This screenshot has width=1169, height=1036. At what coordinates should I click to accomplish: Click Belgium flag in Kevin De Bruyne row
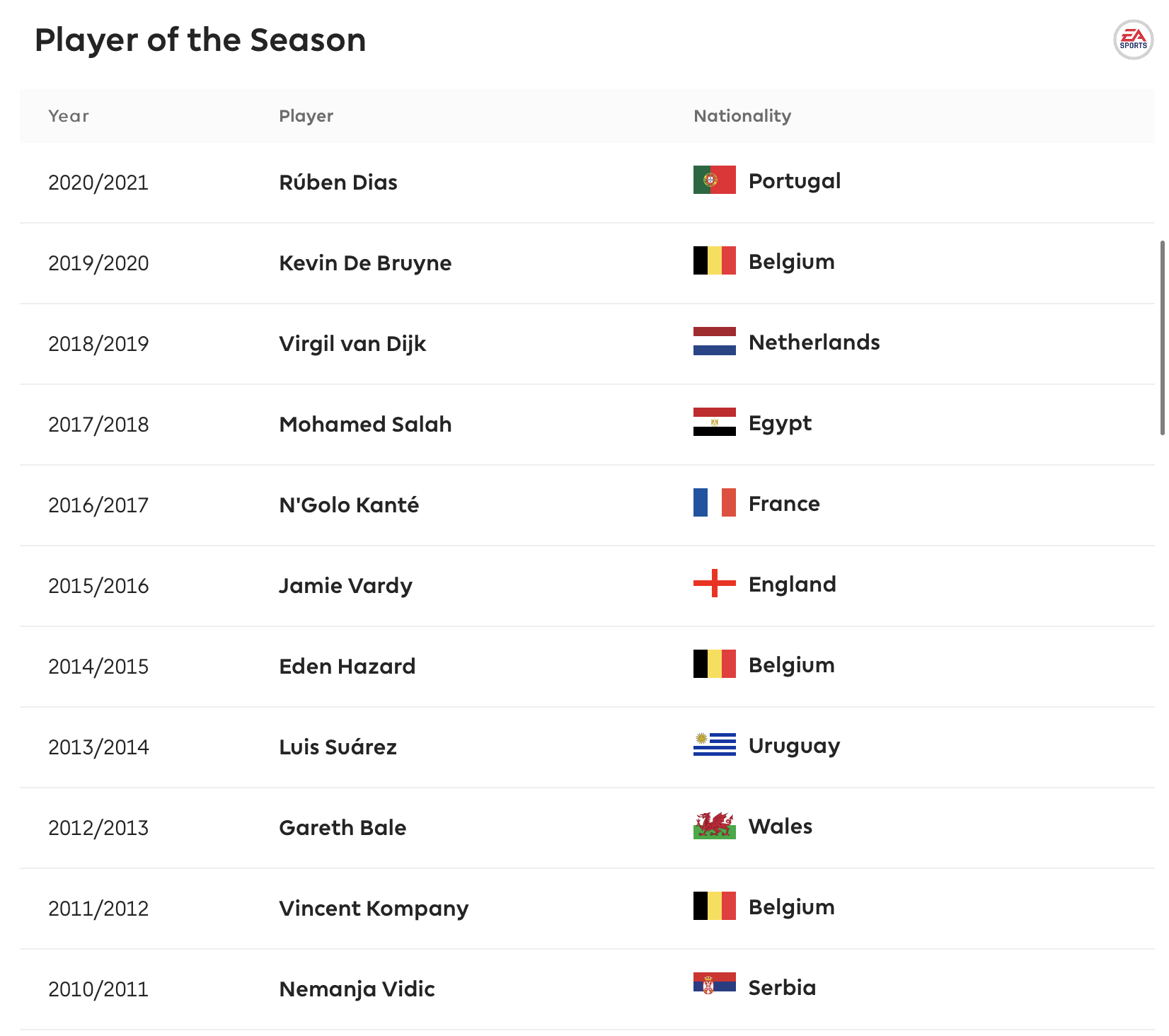(714, 260)
